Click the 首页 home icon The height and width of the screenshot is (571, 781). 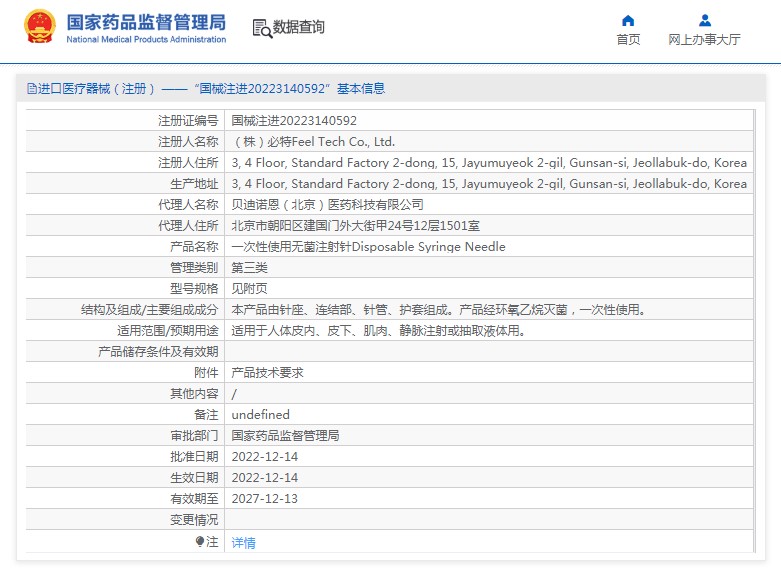(628, 20)
